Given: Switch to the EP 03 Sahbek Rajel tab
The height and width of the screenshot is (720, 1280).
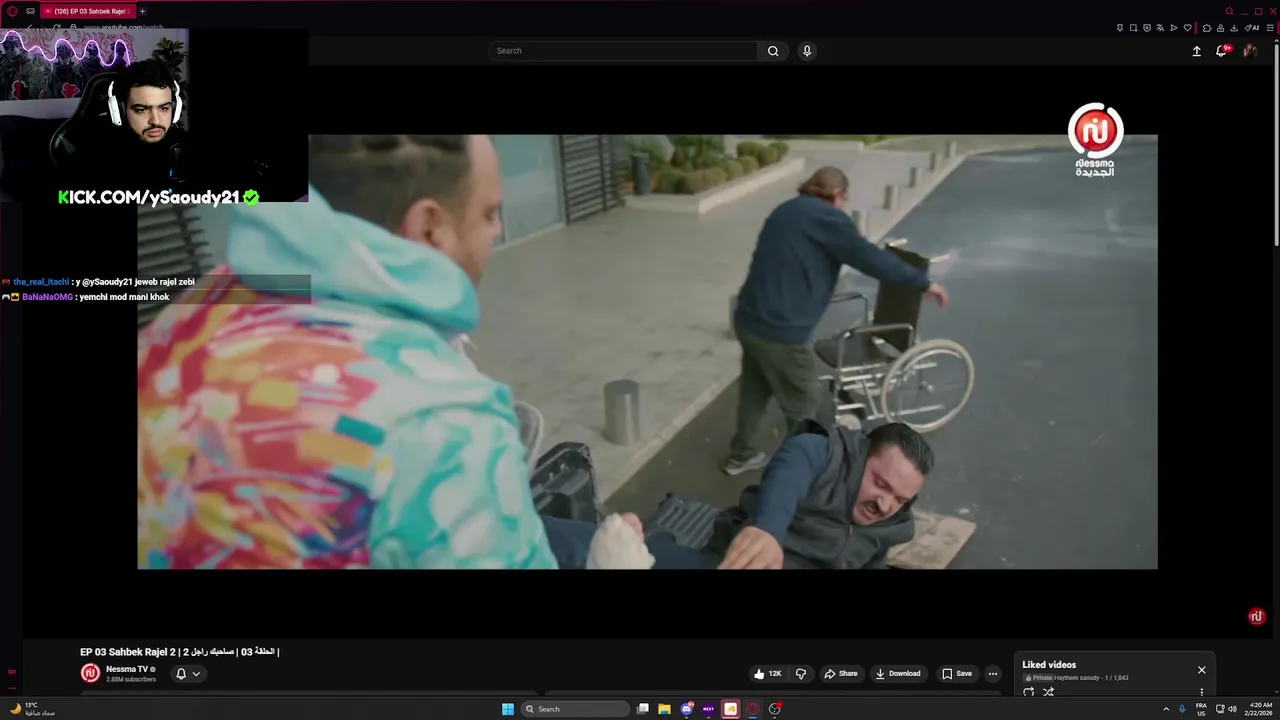Looking at the screenshot, I should (x=88, y=11).
